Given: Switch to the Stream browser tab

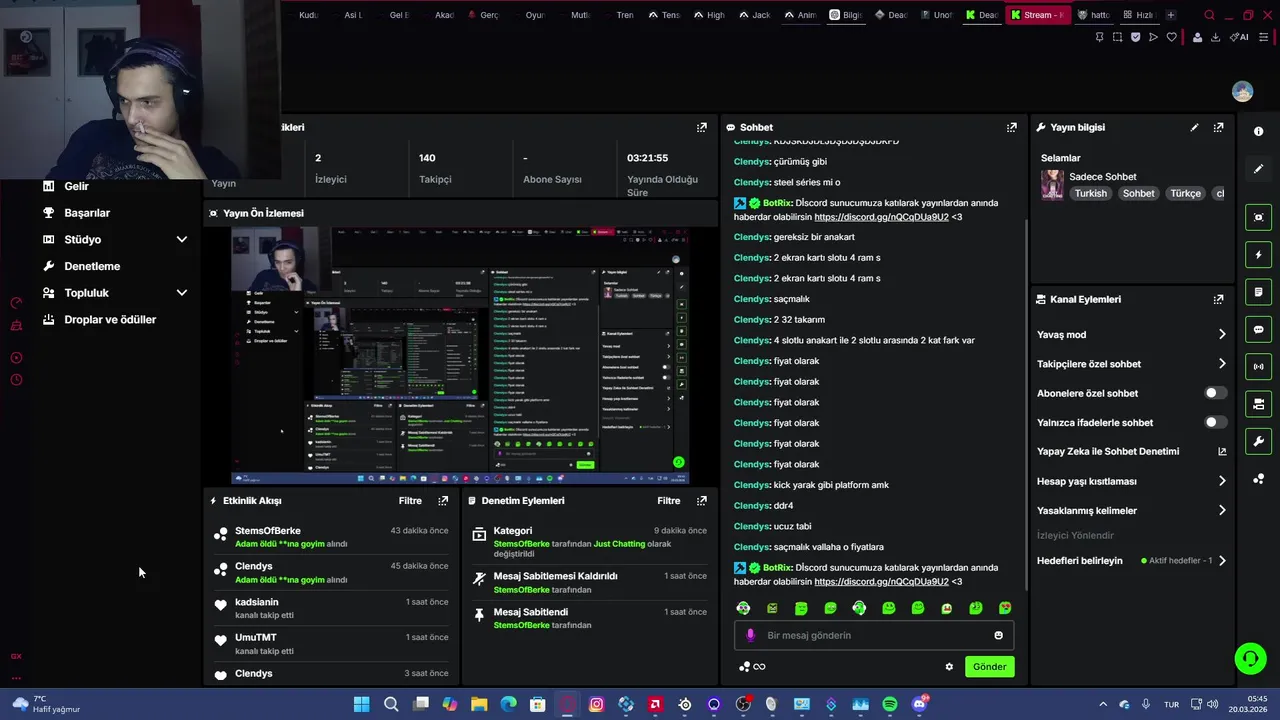Looking at the screenshot, I should [x=1037, y=15].
